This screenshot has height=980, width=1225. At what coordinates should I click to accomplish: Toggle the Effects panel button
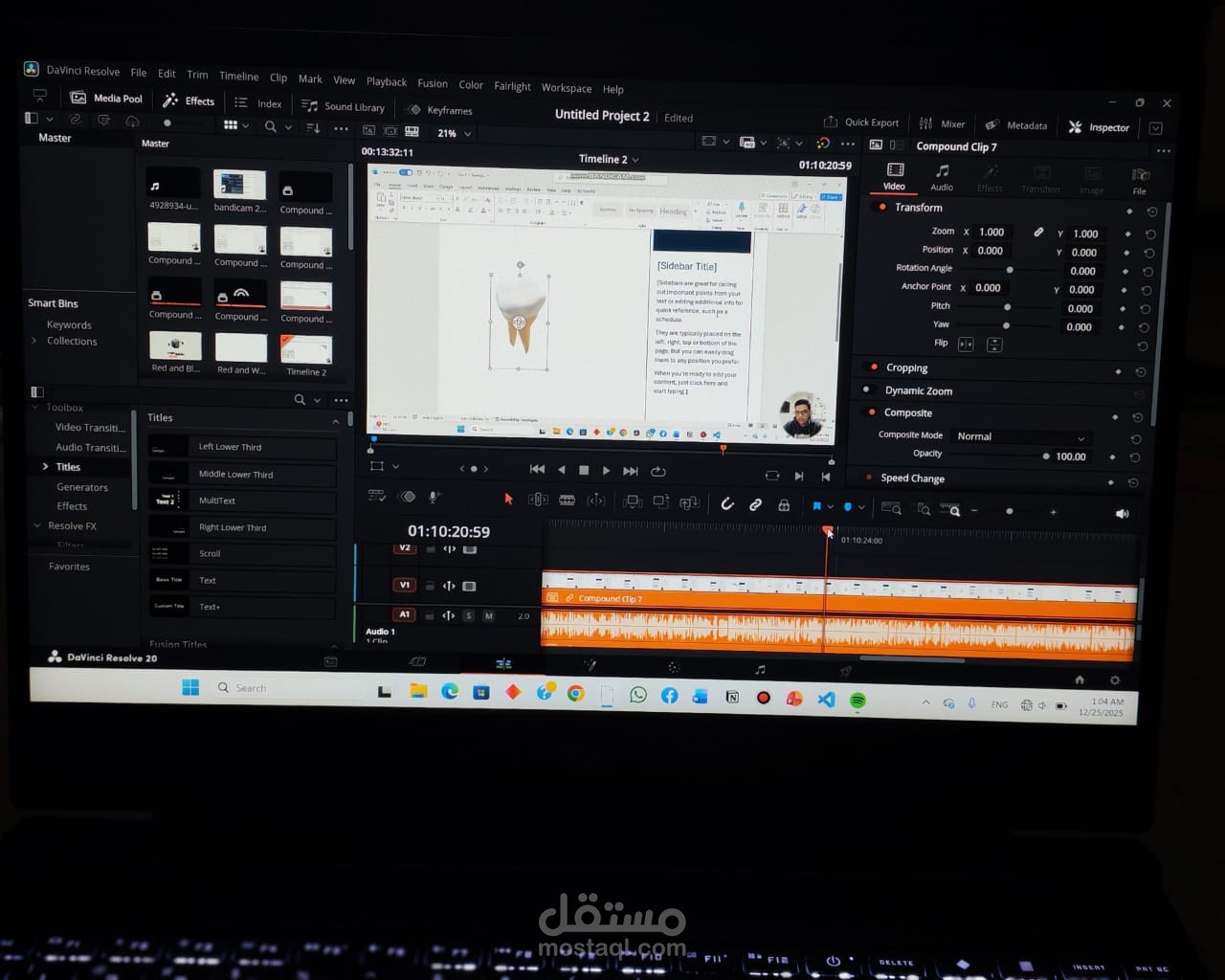click(189, 100)
